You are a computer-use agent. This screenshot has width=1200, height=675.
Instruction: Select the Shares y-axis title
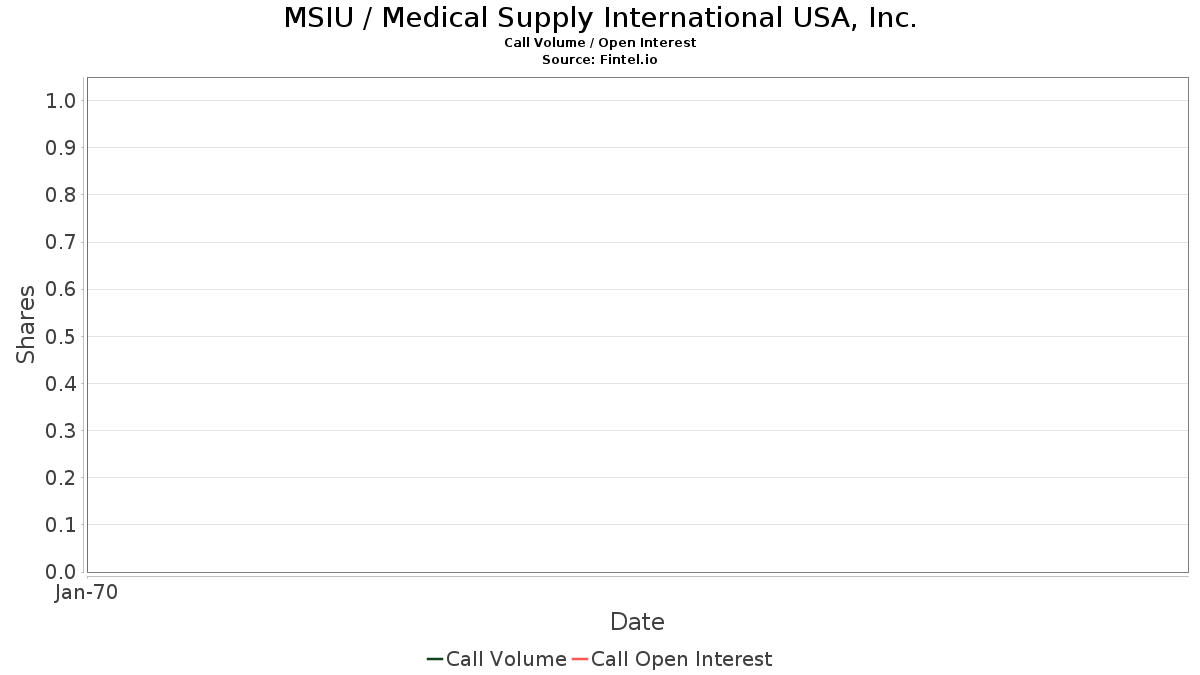pyautogui.click(x=26, y=324)
